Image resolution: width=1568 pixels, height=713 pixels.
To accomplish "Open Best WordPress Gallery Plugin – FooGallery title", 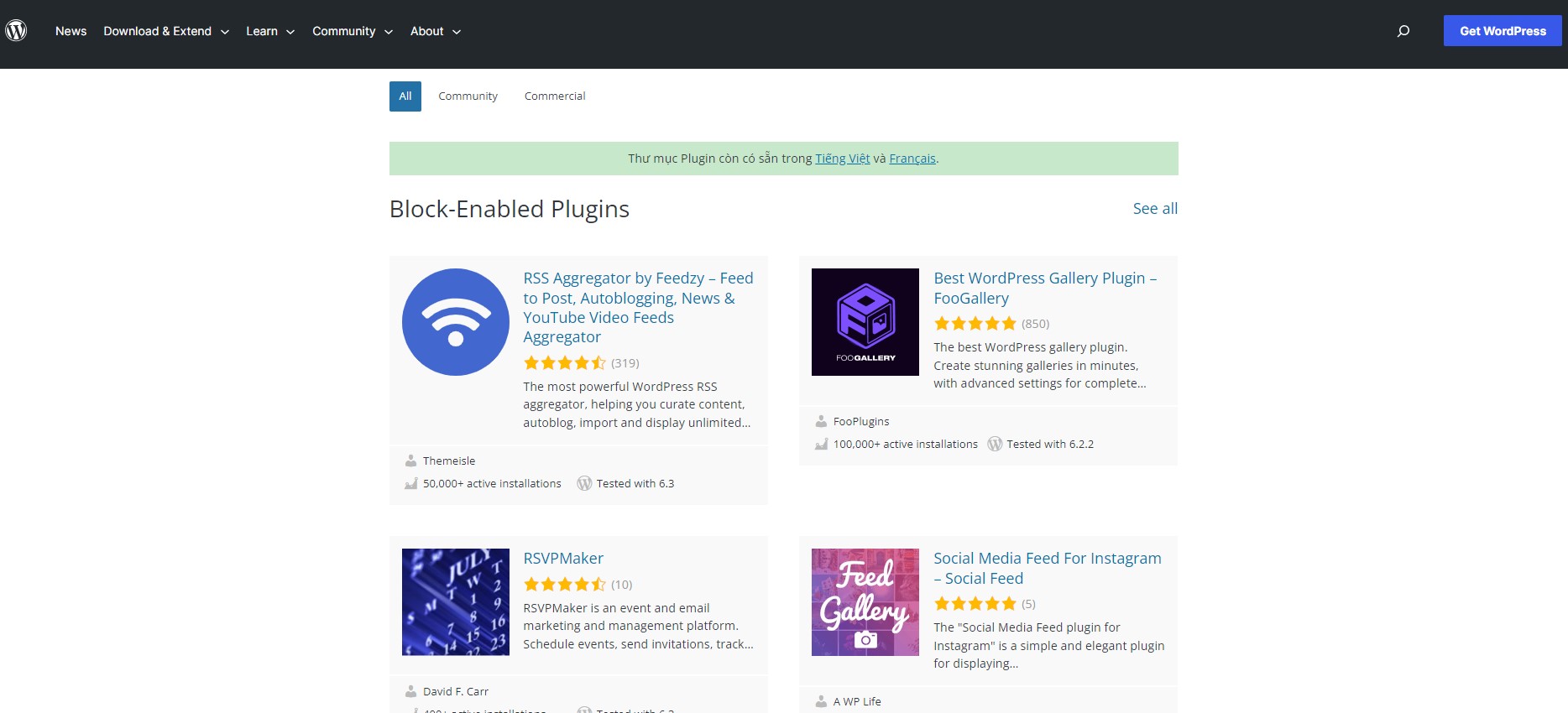I will pyautogui.click(x=1045, y=288).
